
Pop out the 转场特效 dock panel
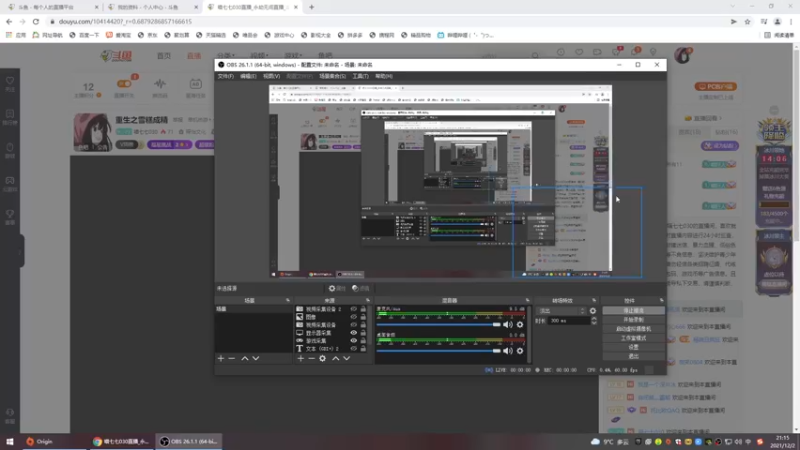point(594,301)
